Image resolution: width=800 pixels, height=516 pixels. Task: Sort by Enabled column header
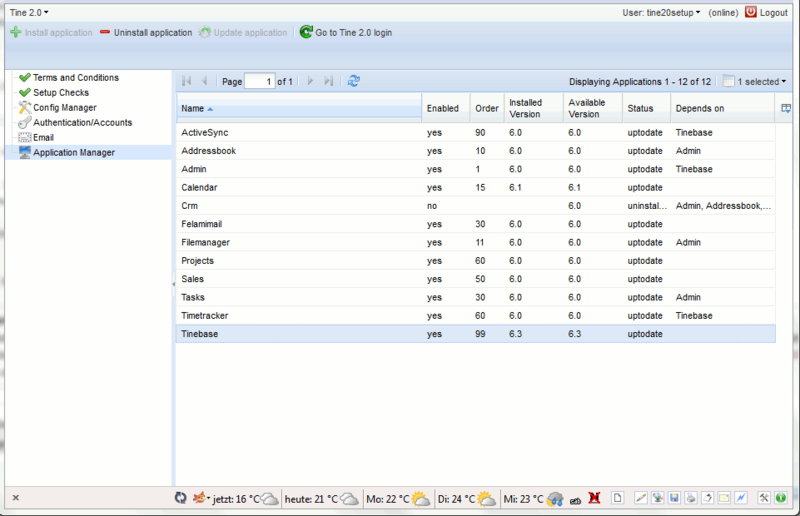click(445, 108)
